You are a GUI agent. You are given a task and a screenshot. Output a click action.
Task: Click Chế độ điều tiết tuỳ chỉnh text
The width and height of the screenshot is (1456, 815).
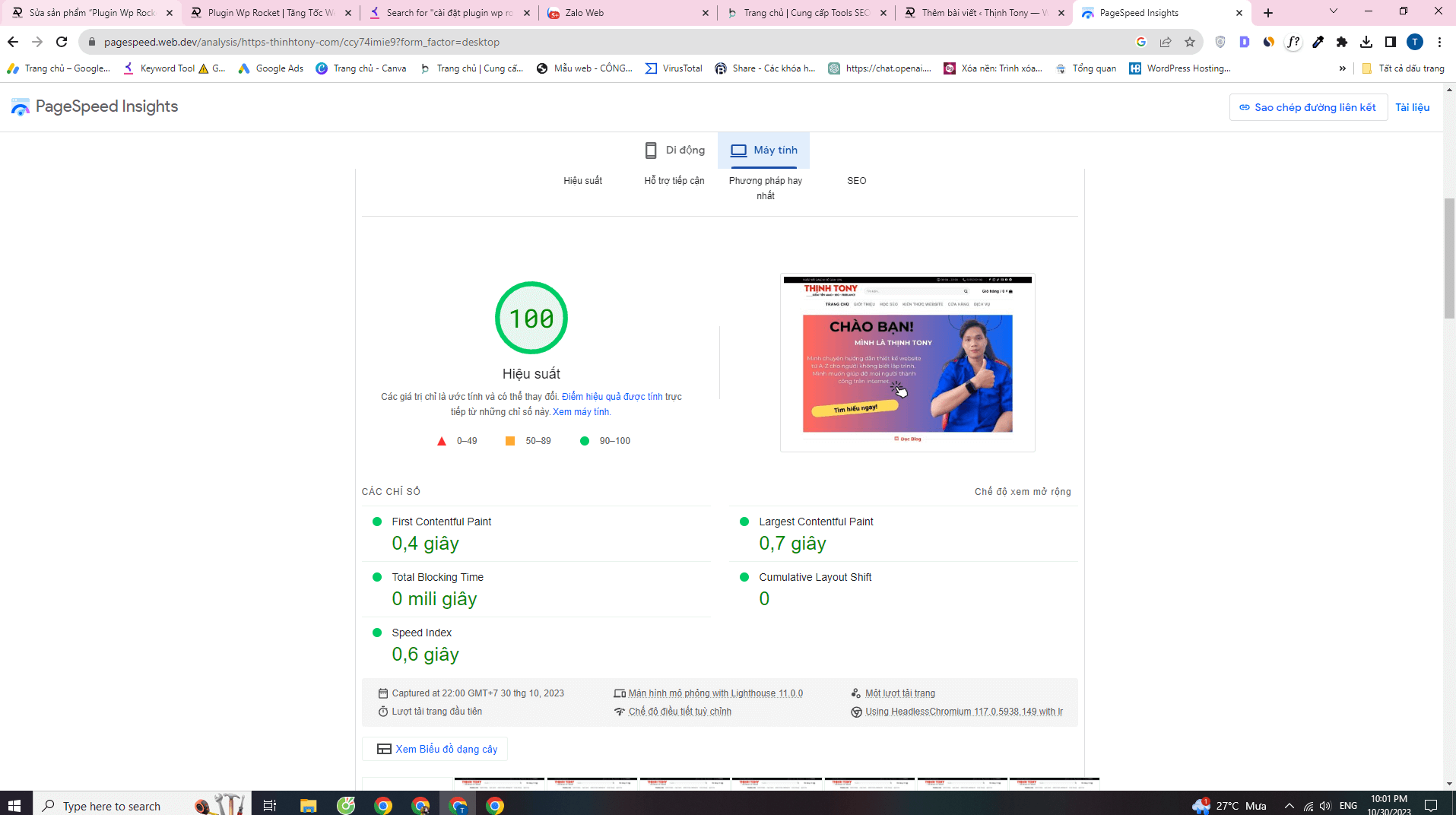pyautogui.click(x=680, y=712)
